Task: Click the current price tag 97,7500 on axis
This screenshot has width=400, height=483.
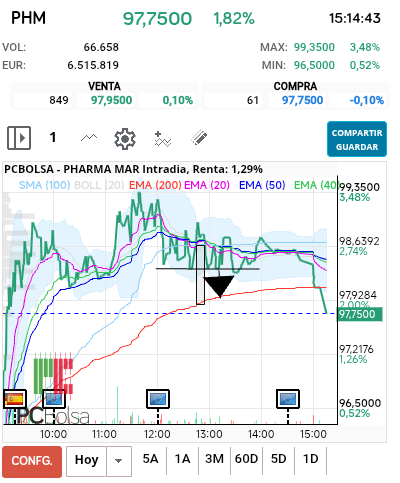Action: tap(360, 314)
